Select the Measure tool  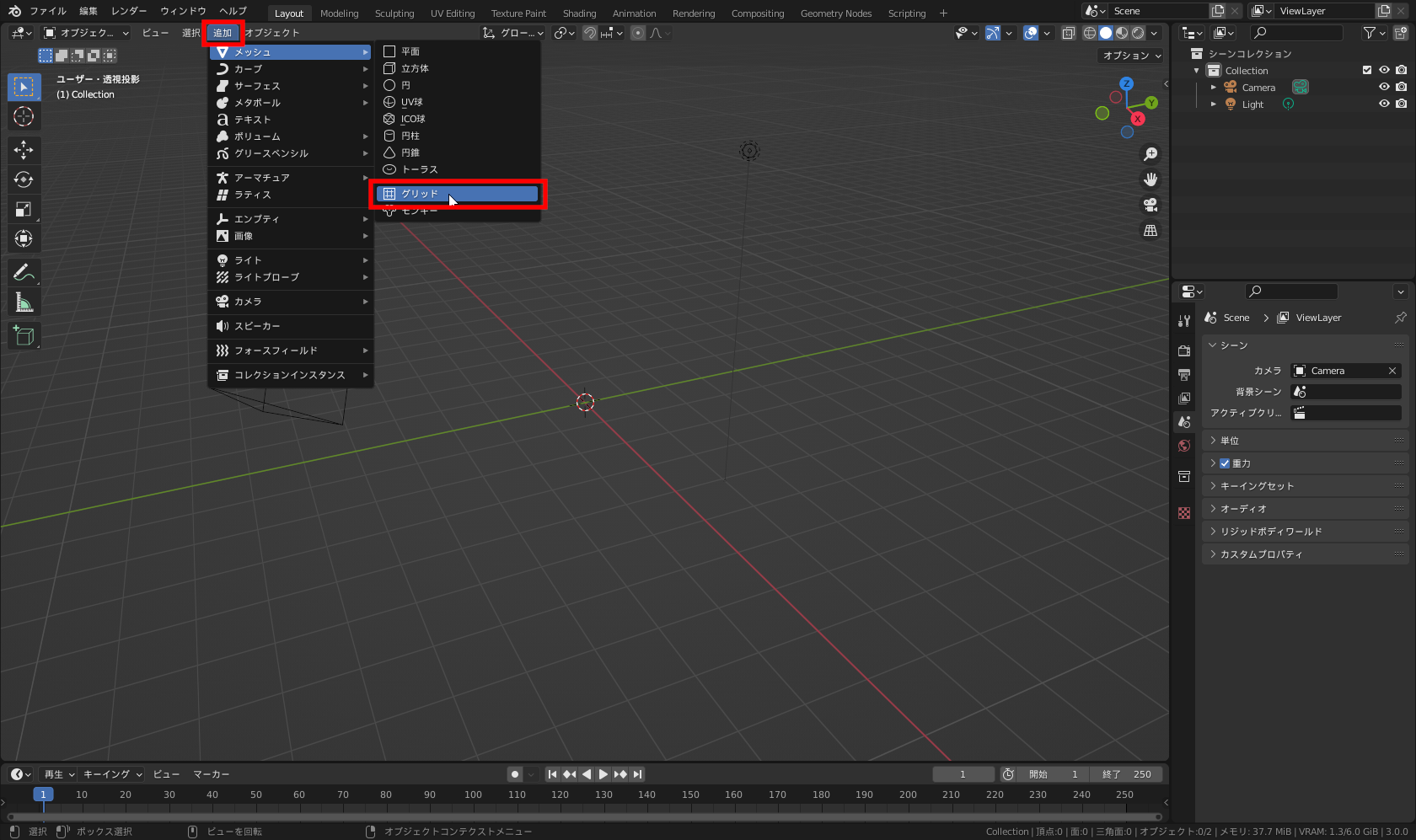[x=24, y=302]
